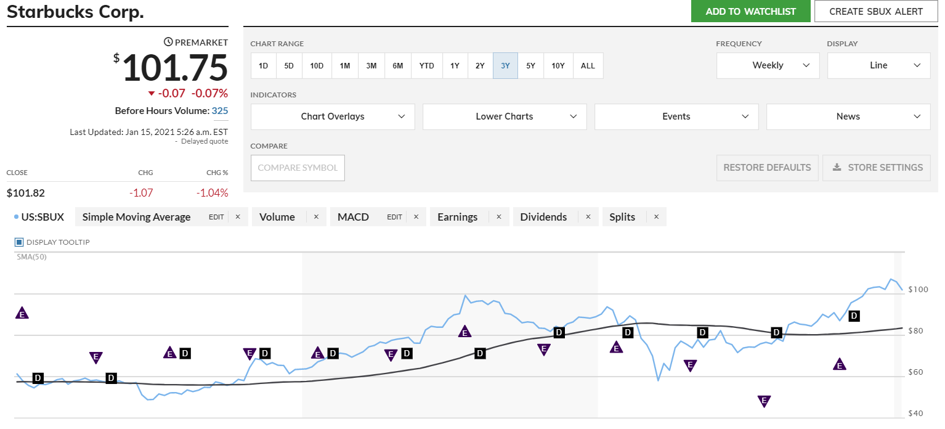Select the 10D chart range
945x429 pixels.
(x=316, y=66)
